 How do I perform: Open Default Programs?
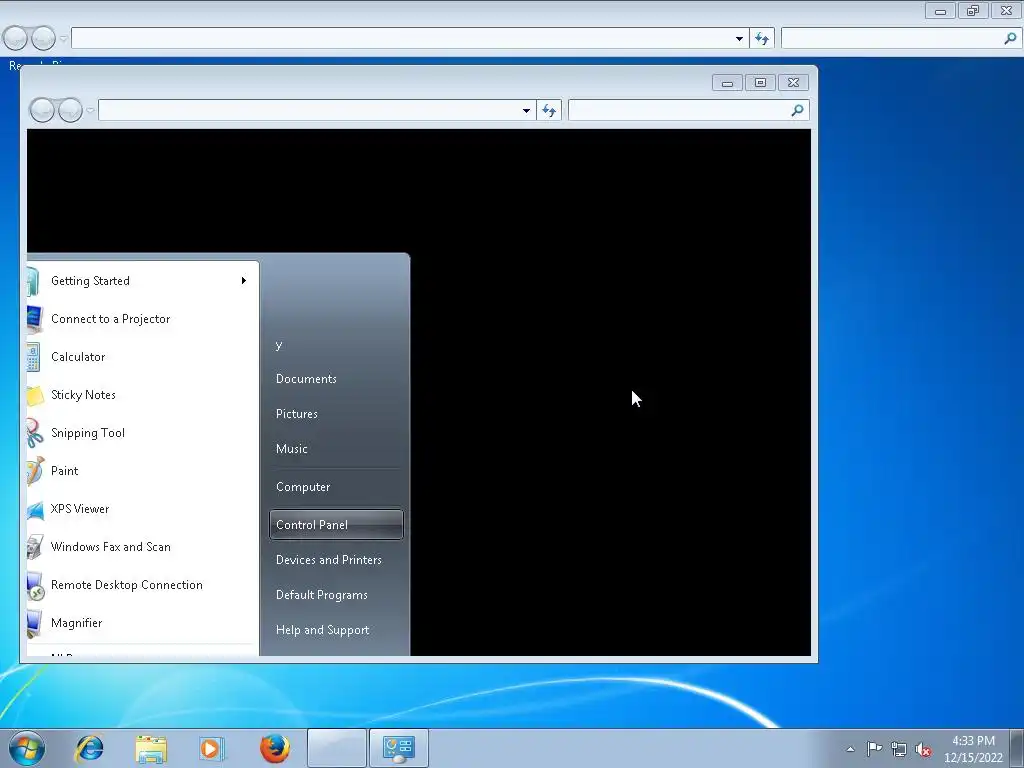point(321,595)
